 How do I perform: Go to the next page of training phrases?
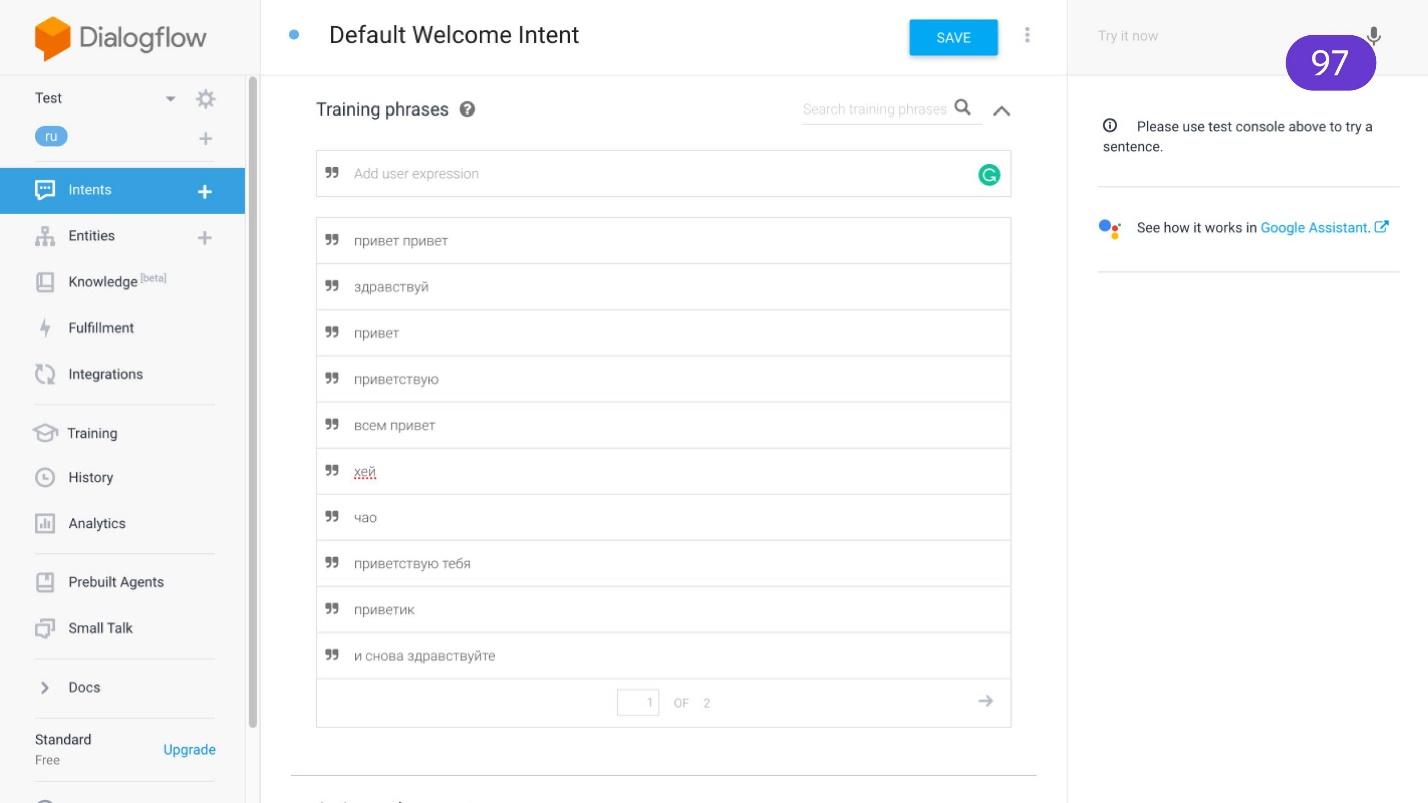(x=985, y=701)
